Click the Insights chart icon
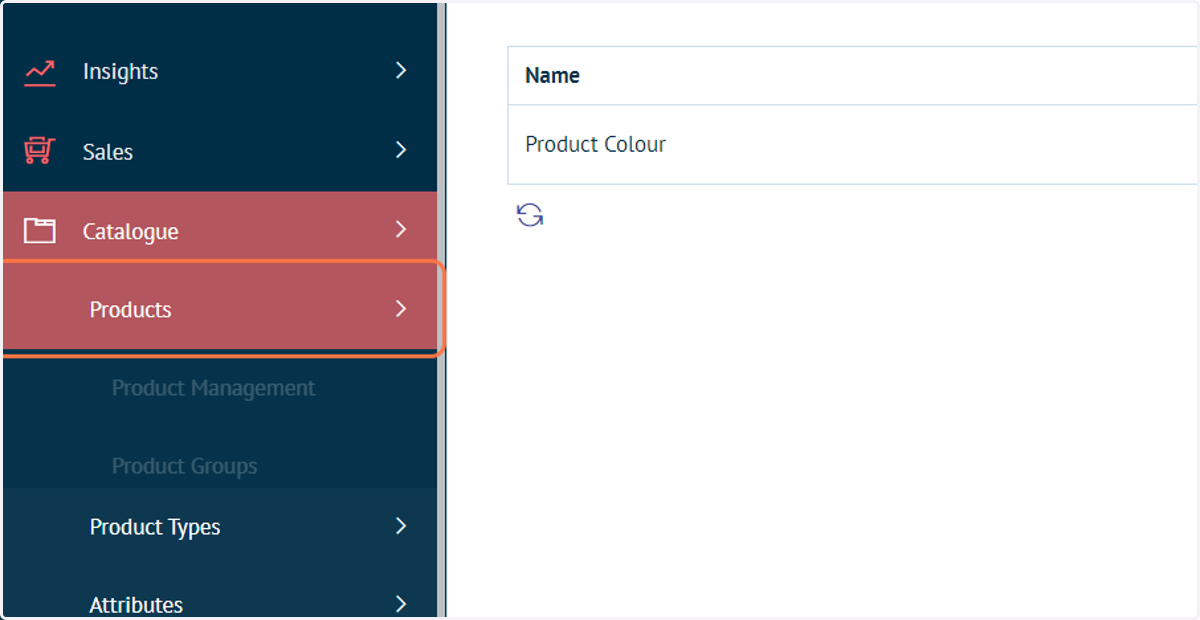This screenshot has width=1200, height=620. coord(40,72)
